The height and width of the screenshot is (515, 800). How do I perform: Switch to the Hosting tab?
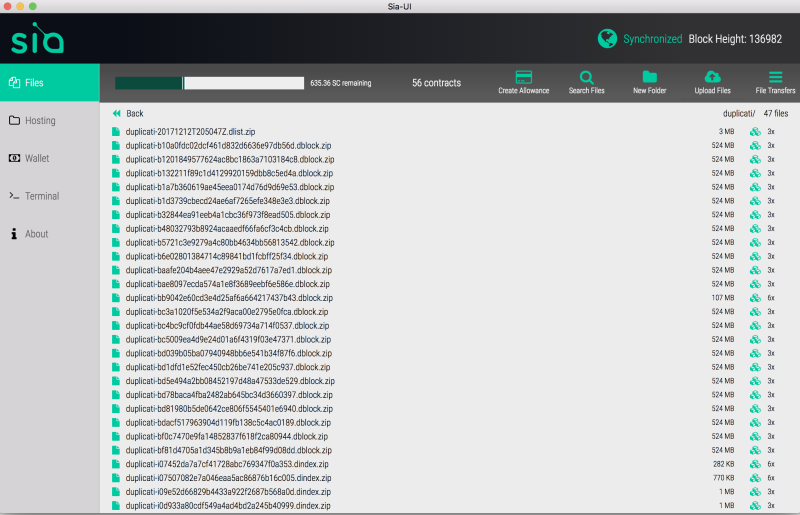coord(49,120)
